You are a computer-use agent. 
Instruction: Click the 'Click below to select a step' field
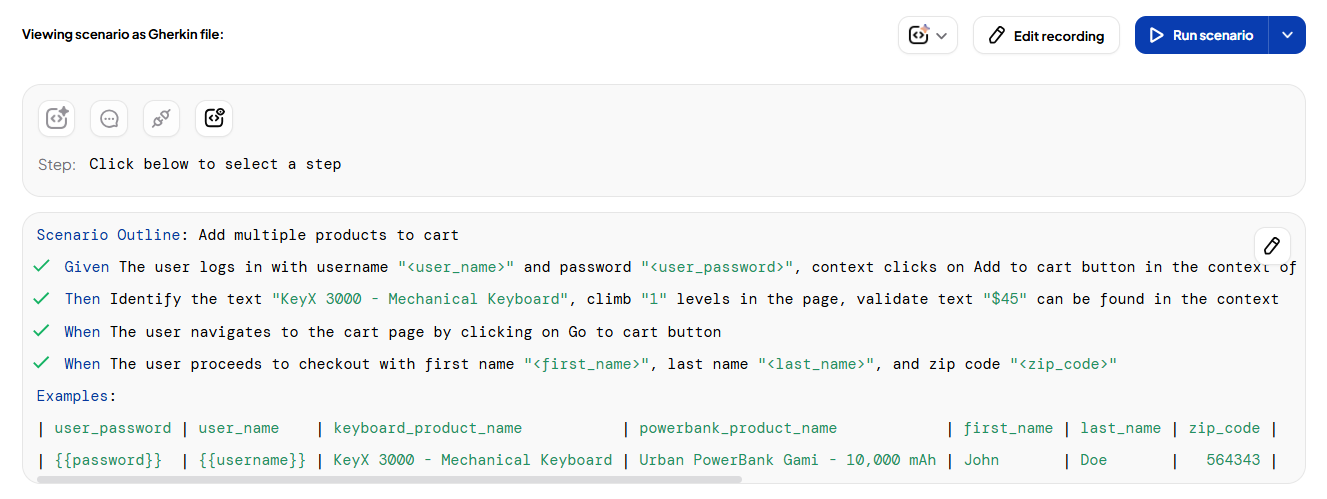pos(215,164)
